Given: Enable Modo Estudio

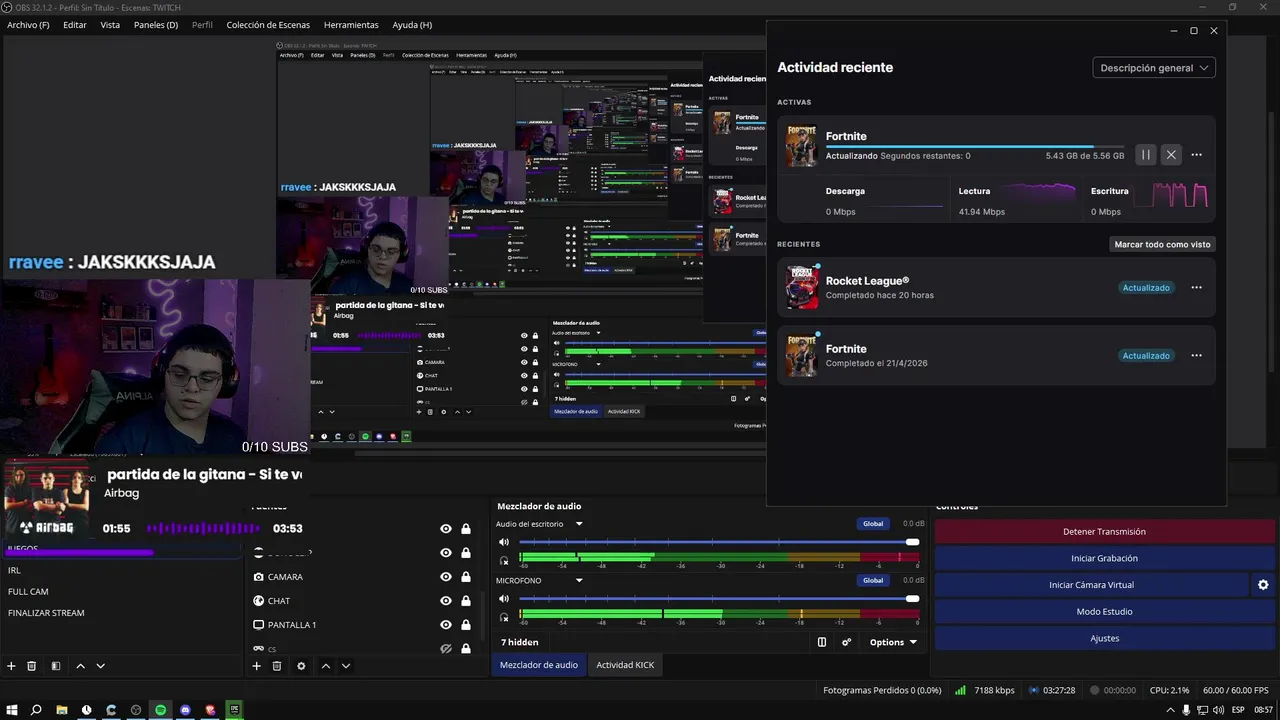Looking at the screenshot, I should click(1104, 611).
